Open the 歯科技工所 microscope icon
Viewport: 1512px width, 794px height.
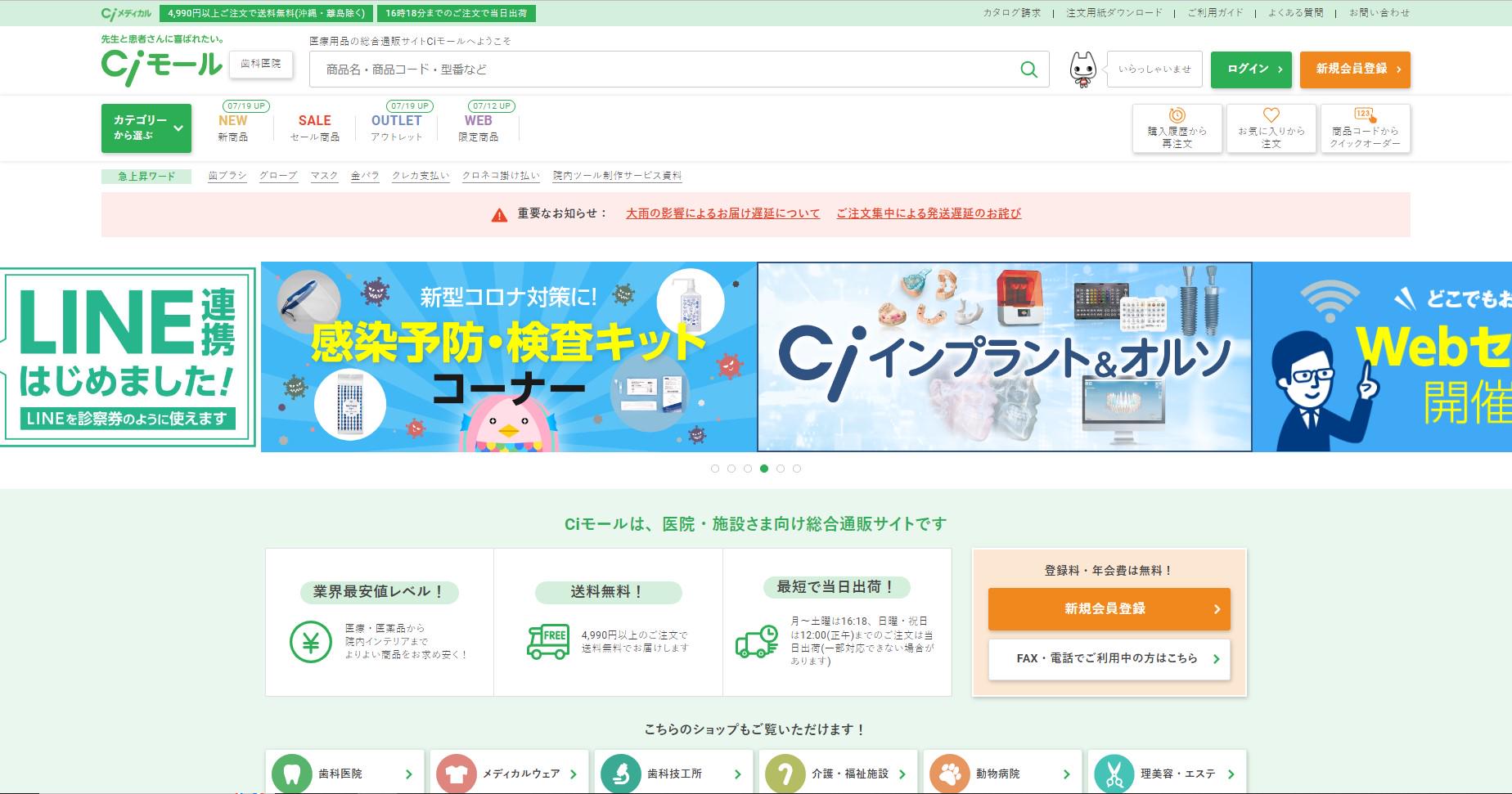621,774
